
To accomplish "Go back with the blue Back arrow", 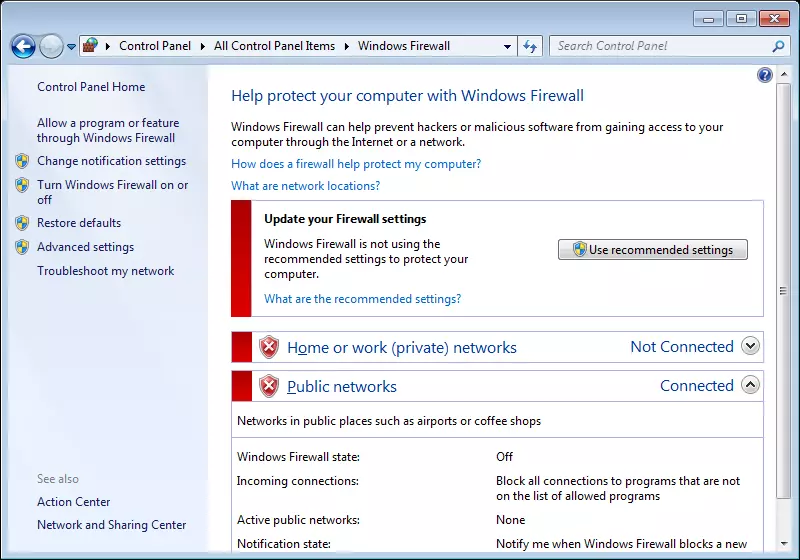I will (x=23, y=47).
